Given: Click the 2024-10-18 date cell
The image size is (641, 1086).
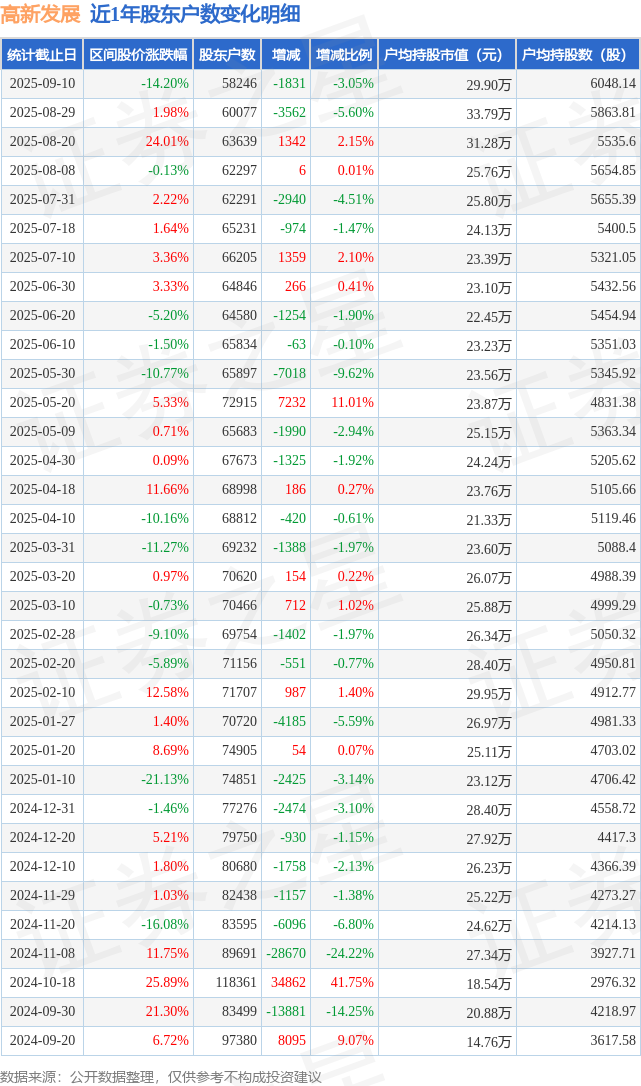Looking at the screenshot, I should coord(42,983).
